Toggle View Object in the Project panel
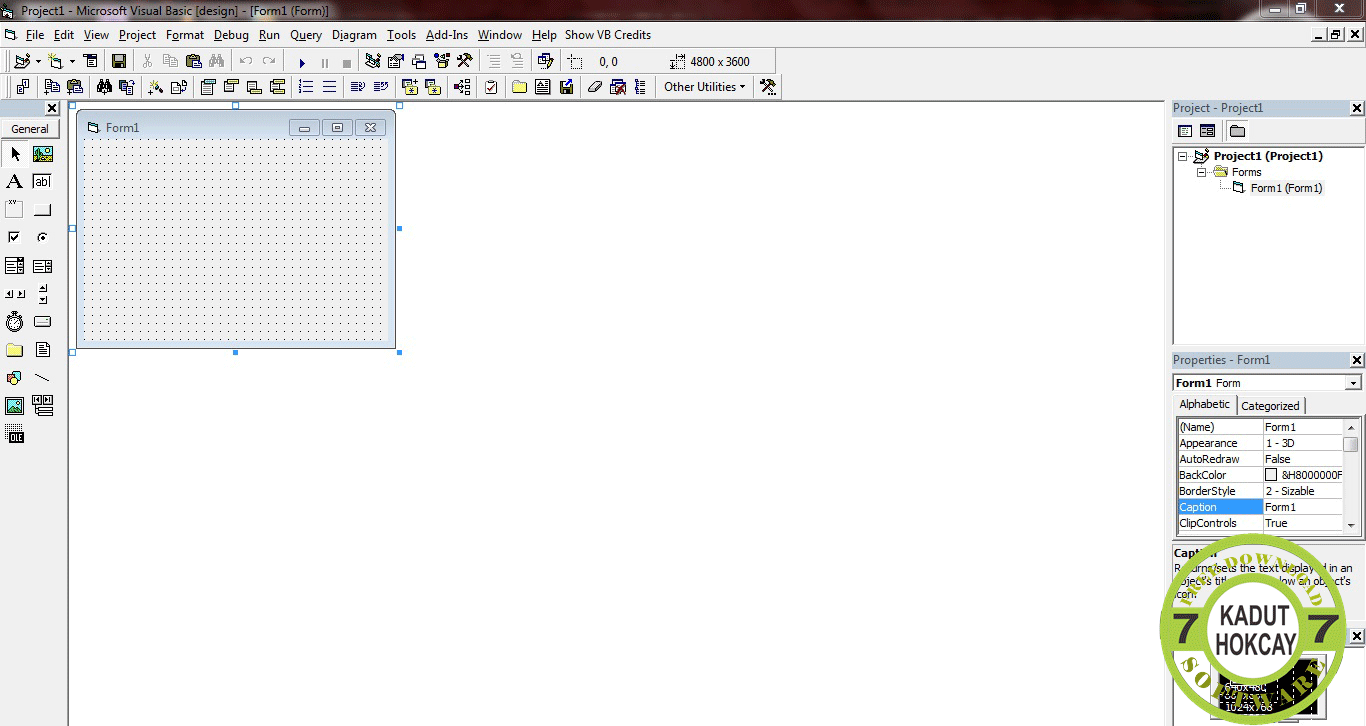The width and height of the screenshot is (1366, 726). point(1208,131)
